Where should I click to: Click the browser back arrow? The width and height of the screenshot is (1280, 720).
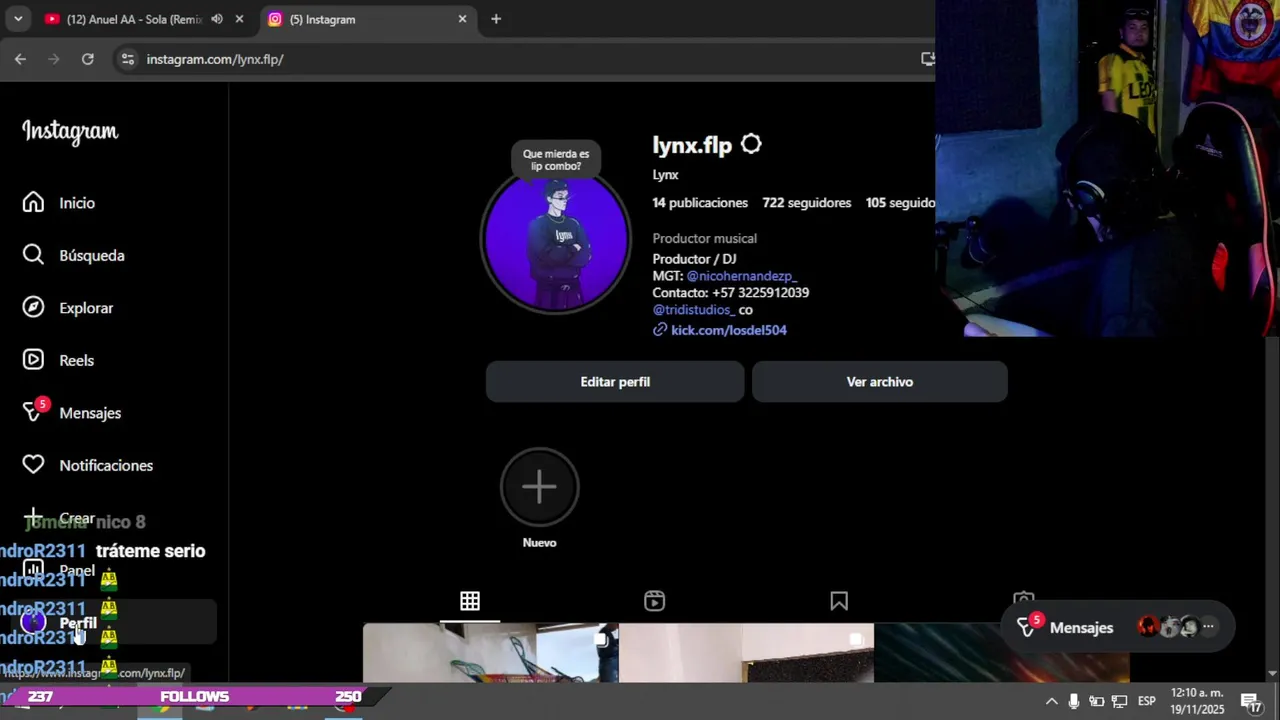coord(20,59)
